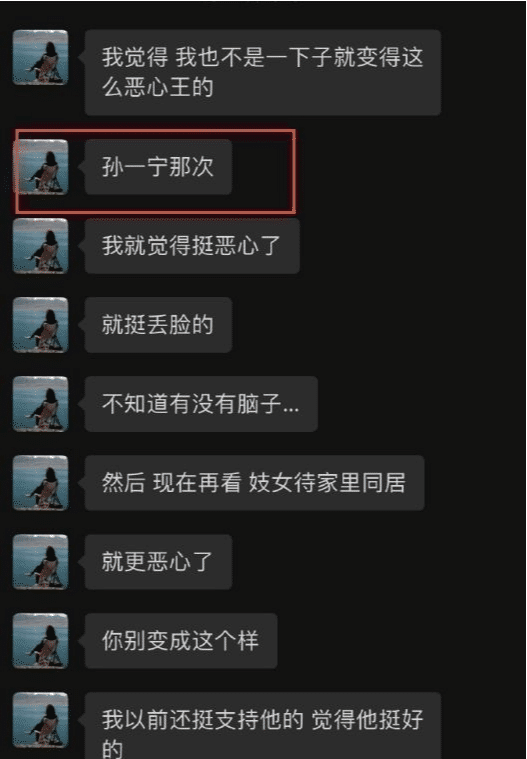Click avatar next to '就更恶心了' bubble
The width and height of the screenshot is (527, 759).
coord(40,562)
